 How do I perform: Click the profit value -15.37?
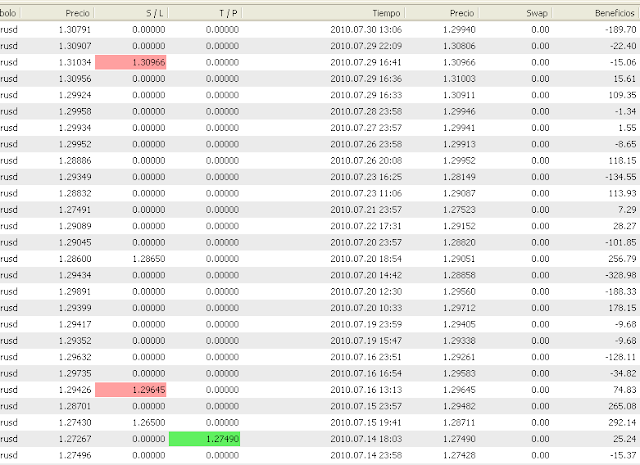point(623,455)
